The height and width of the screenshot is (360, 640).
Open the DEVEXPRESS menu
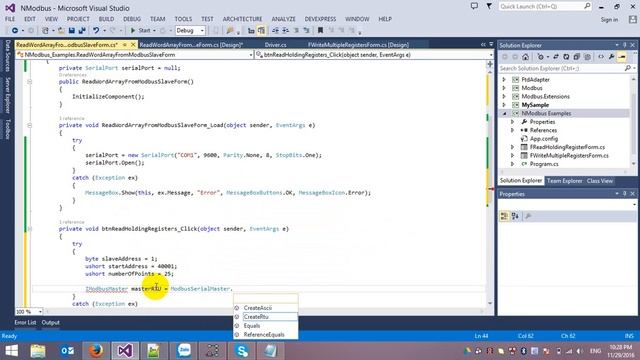pyautogui.click(x=320, y=19)
